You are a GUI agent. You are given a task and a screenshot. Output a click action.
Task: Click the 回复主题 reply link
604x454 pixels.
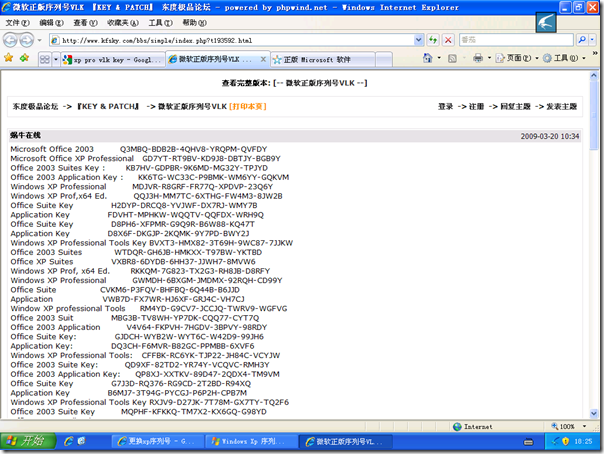515,106
